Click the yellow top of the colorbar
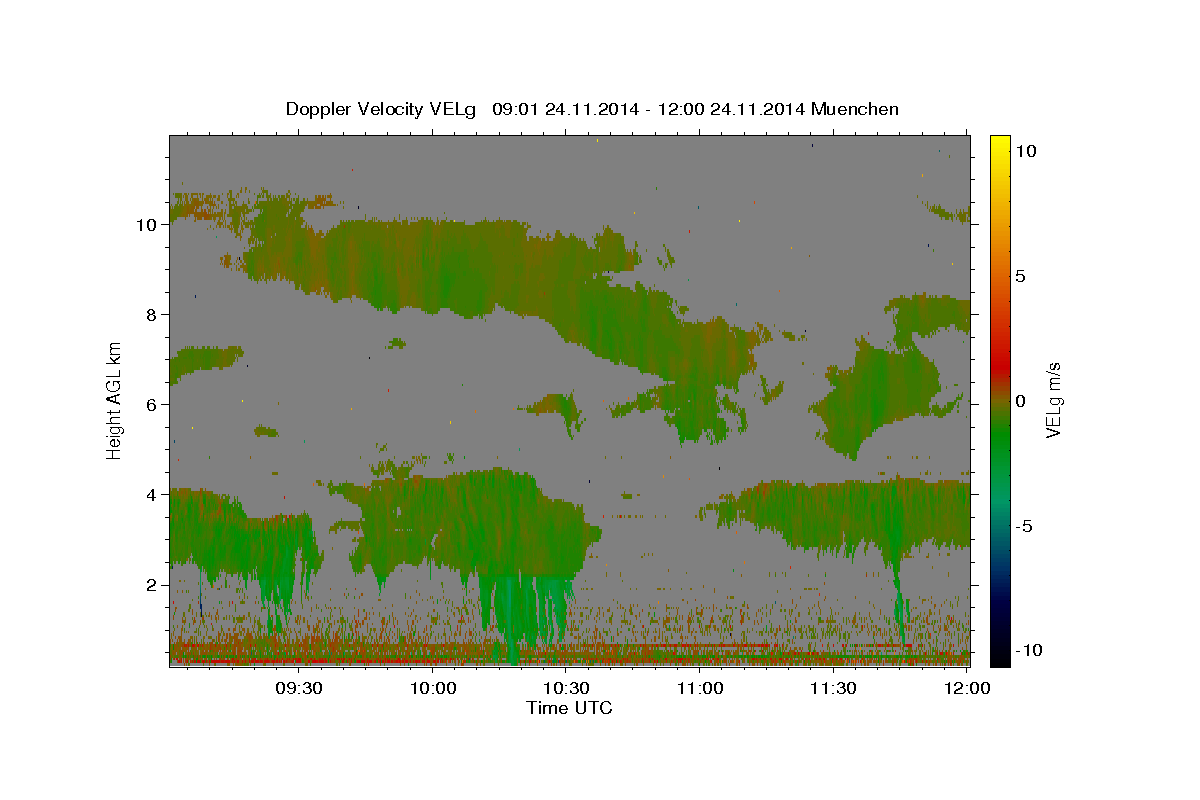Viewport: 1200px width, 800px height. [999, 145]
